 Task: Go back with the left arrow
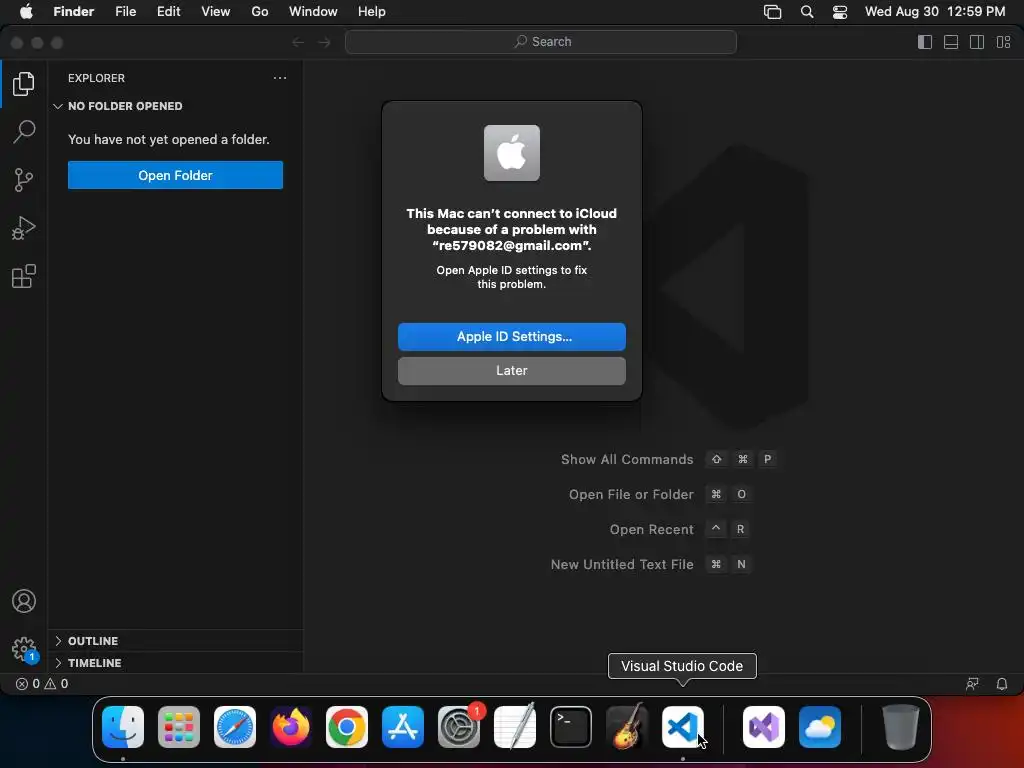[298, 42]
